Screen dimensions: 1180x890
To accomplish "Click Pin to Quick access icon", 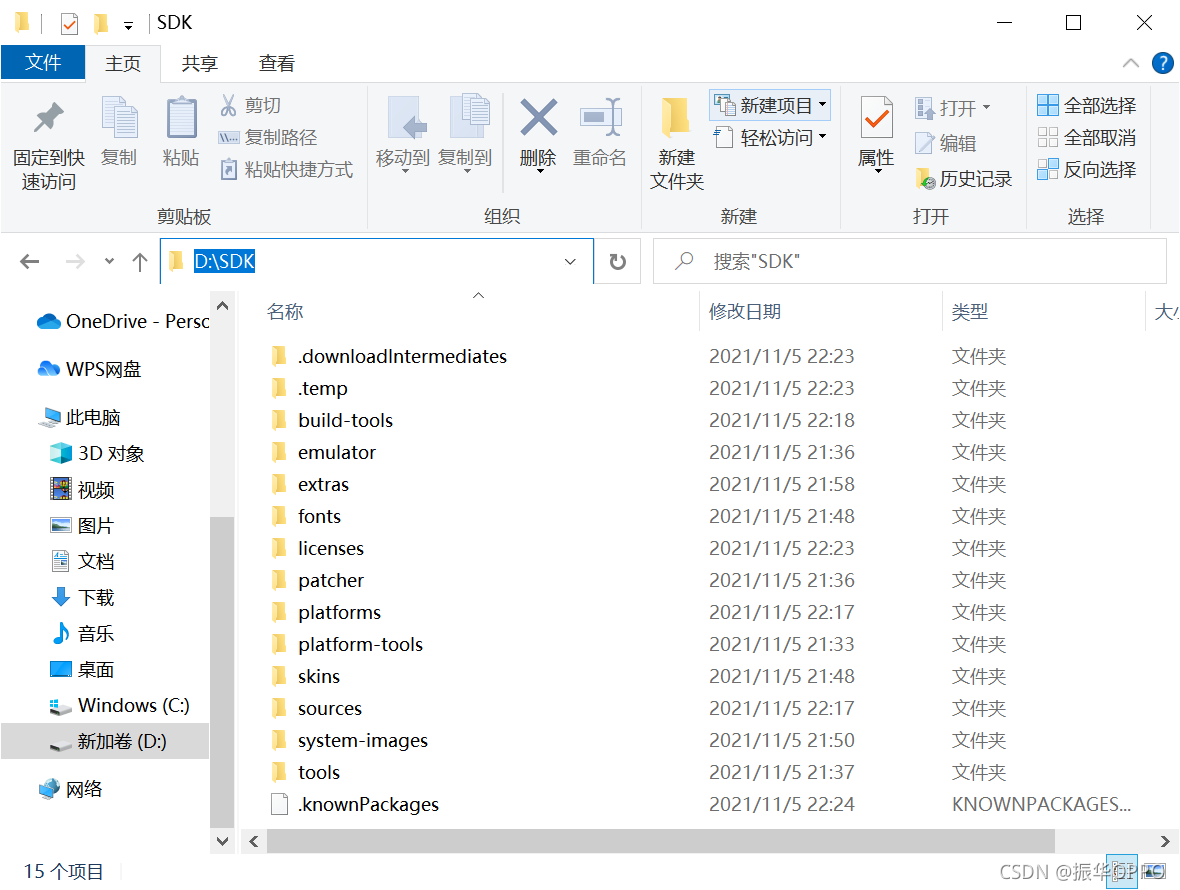I will pyautogui.click(x=49, y=117).
